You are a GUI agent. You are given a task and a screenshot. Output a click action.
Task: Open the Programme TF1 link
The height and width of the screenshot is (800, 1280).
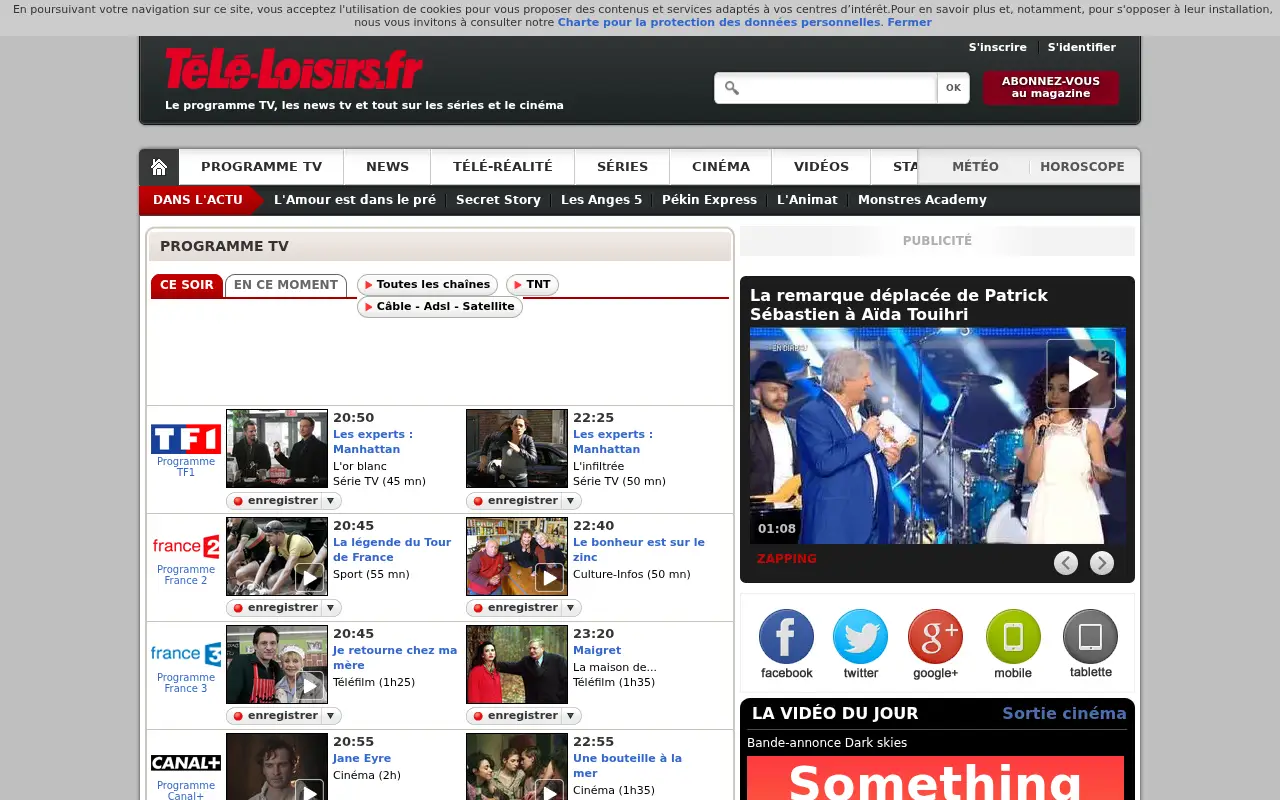[186, 467]
